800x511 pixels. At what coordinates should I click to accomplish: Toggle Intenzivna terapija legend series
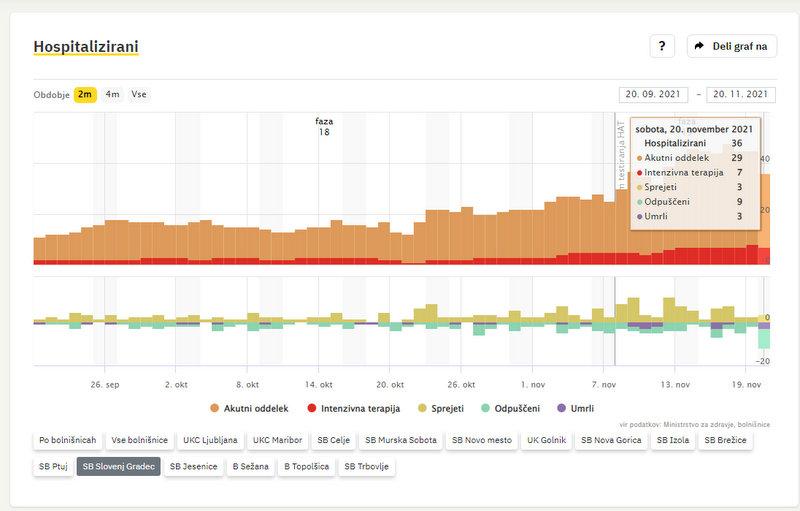tap(353, 408)
